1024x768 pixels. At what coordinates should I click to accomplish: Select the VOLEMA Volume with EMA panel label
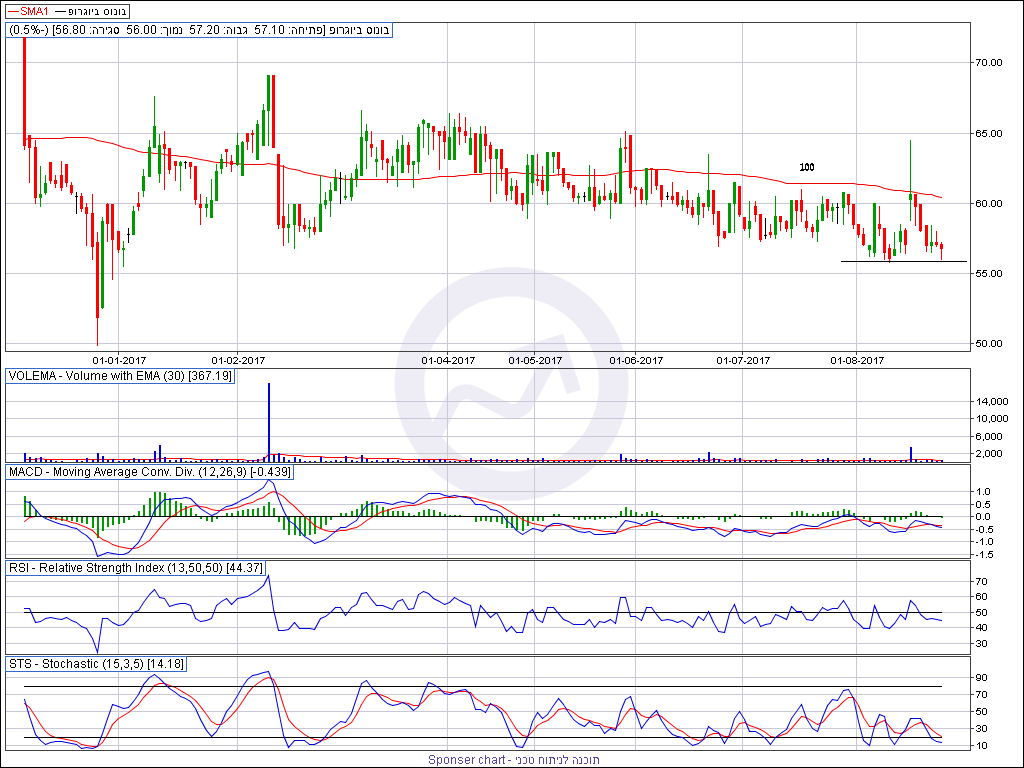tap(120, 376)
